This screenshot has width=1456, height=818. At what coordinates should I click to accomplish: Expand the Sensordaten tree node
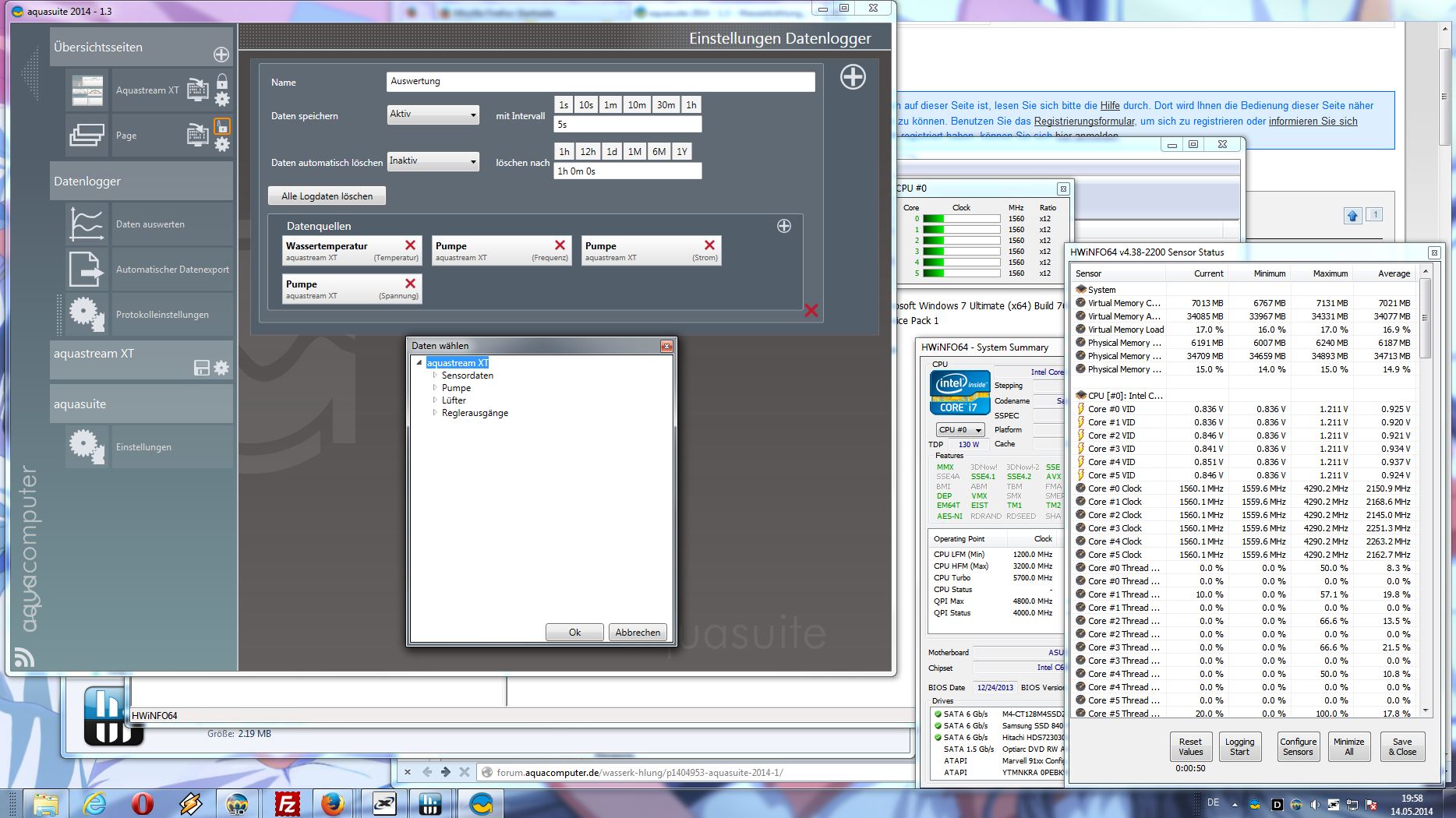(x=435, y=376)
